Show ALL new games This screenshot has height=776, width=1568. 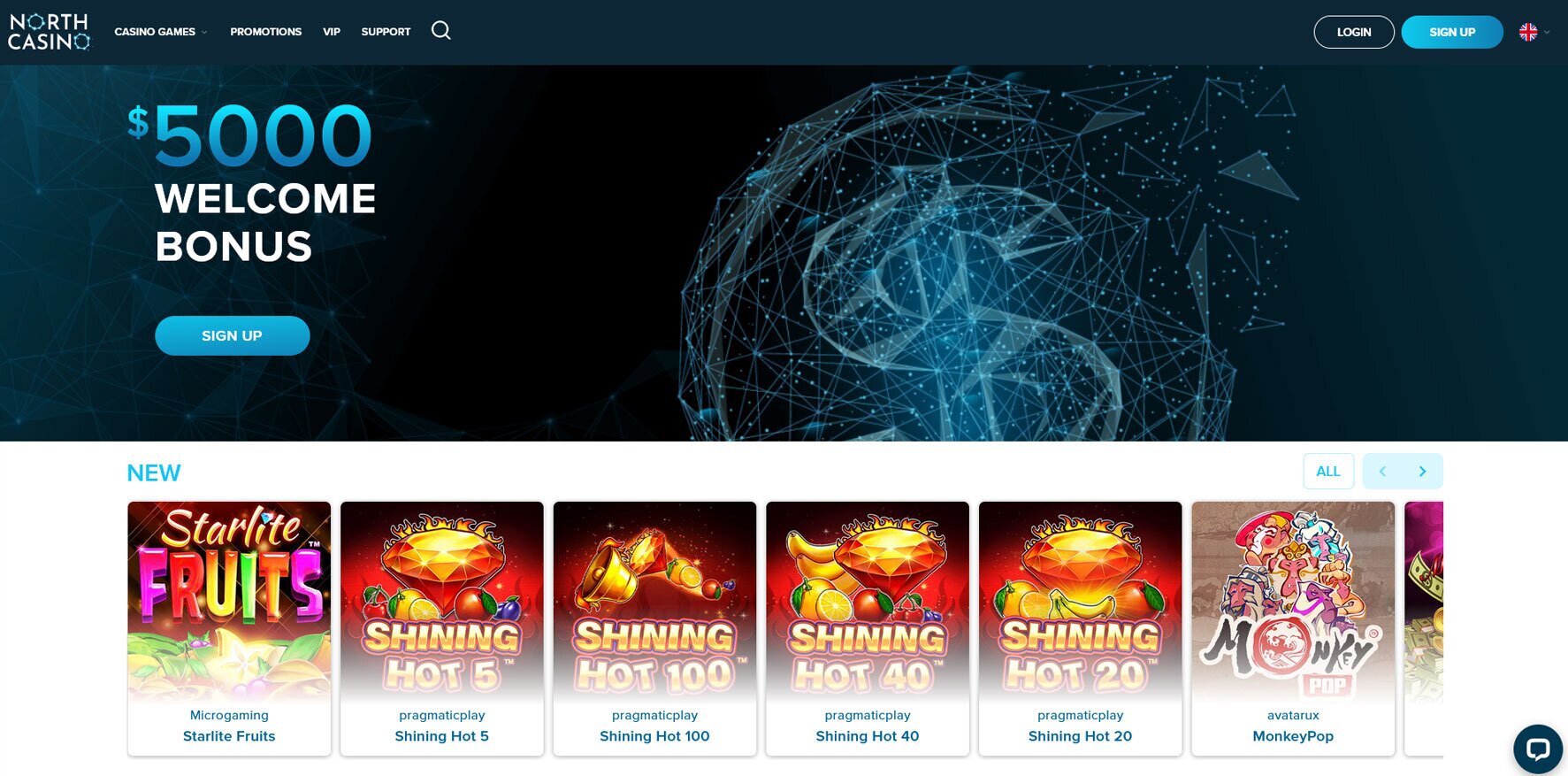click(x=1327, y=471)
